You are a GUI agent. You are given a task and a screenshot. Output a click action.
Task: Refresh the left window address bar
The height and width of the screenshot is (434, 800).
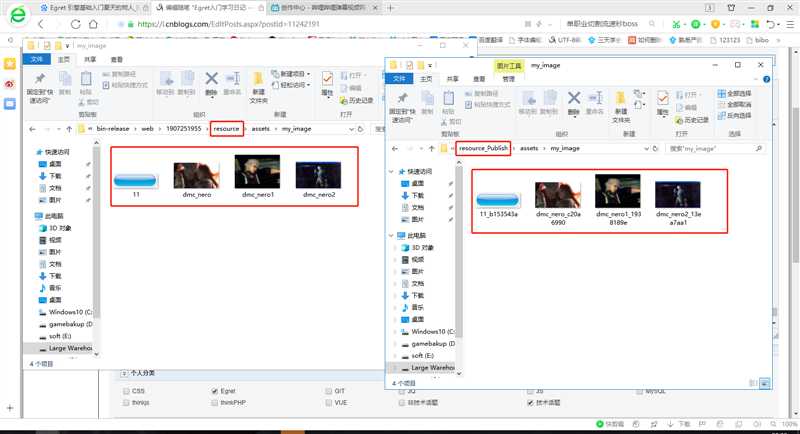pyautogui.click(x=360, y=129)
